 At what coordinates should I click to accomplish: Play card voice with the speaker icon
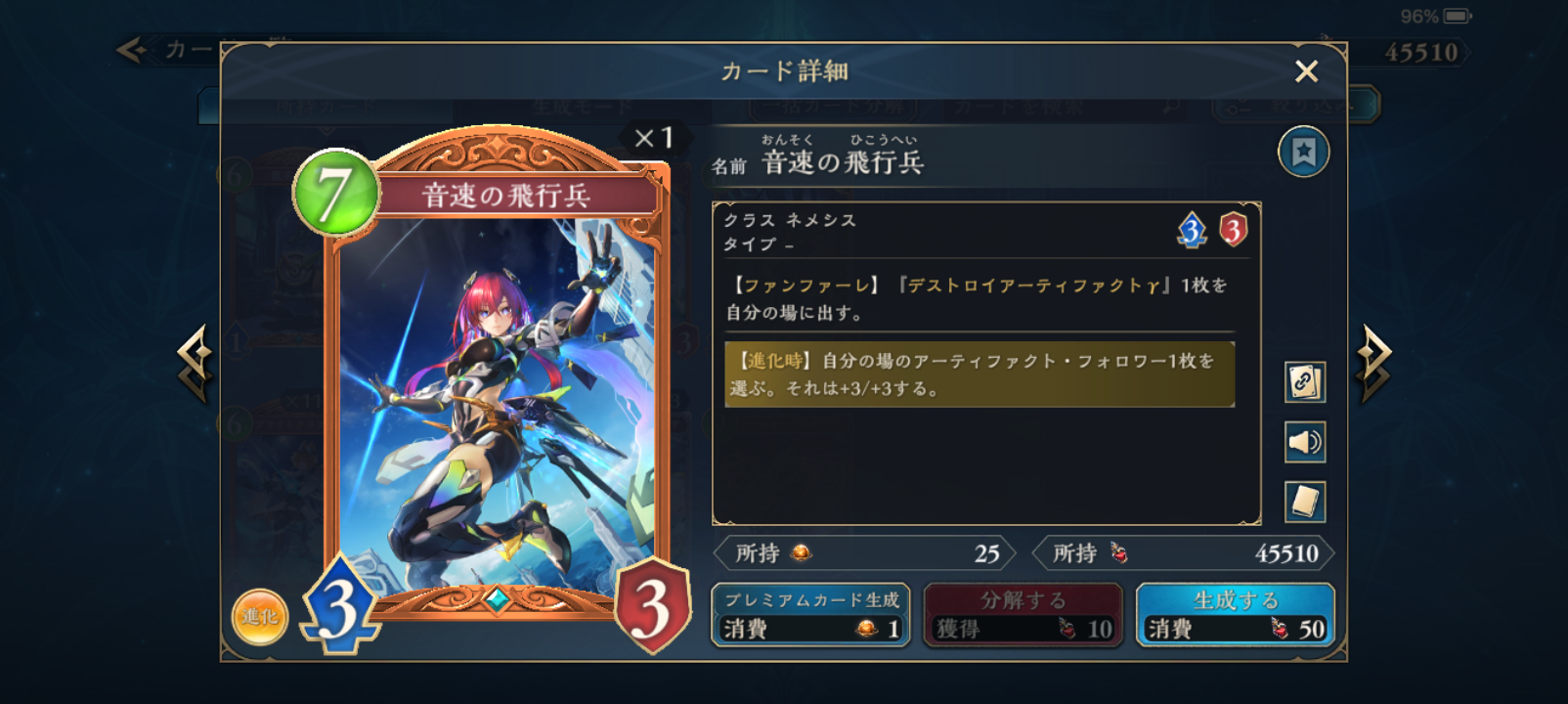(1305, 442)
